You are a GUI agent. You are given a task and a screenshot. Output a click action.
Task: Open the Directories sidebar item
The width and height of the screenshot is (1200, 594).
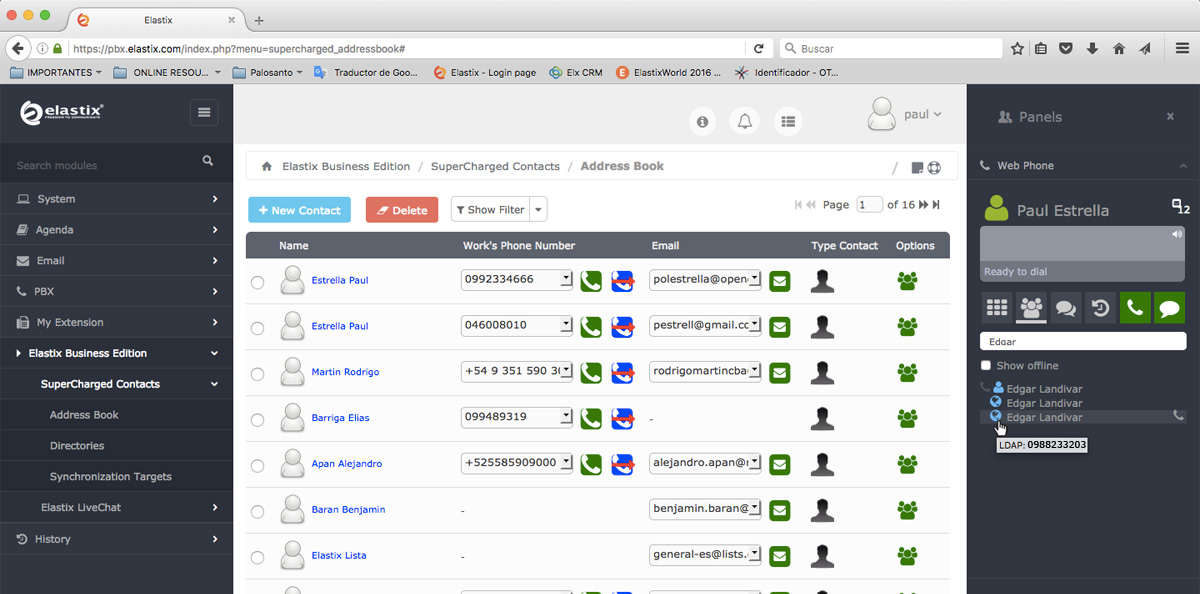click(77, 446)
